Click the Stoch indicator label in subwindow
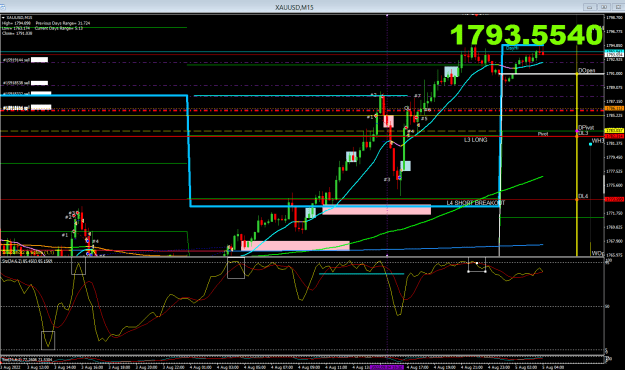The height and width of the screenshot is (370, 625). [x=28, y=261]
